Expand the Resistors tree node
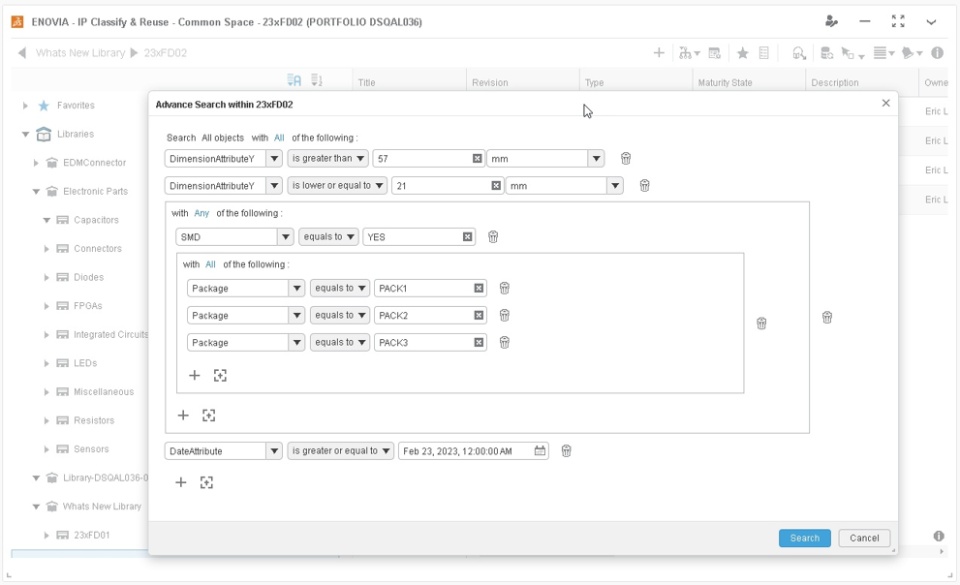 (47, 420)
